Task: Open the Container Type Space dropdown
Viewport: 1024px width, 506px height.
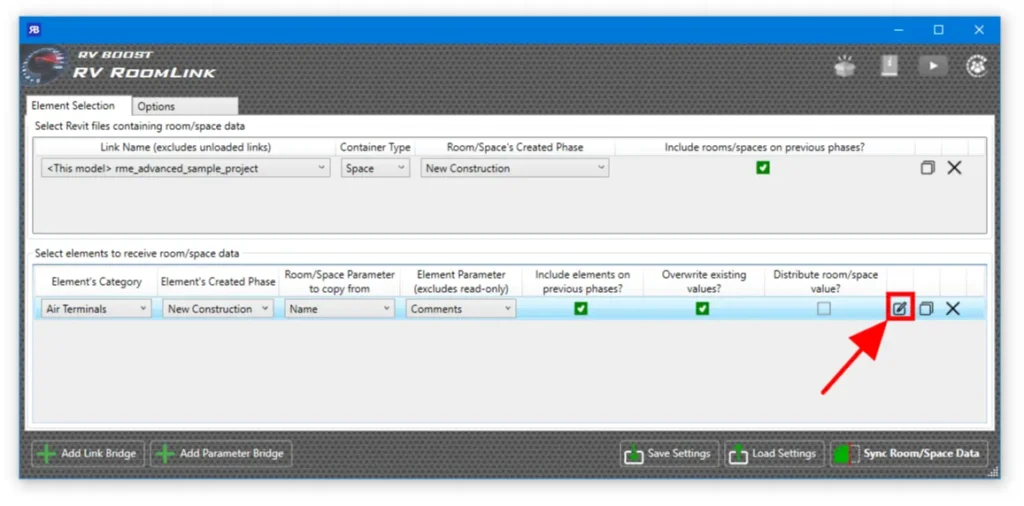Action: tap(376, 168)
